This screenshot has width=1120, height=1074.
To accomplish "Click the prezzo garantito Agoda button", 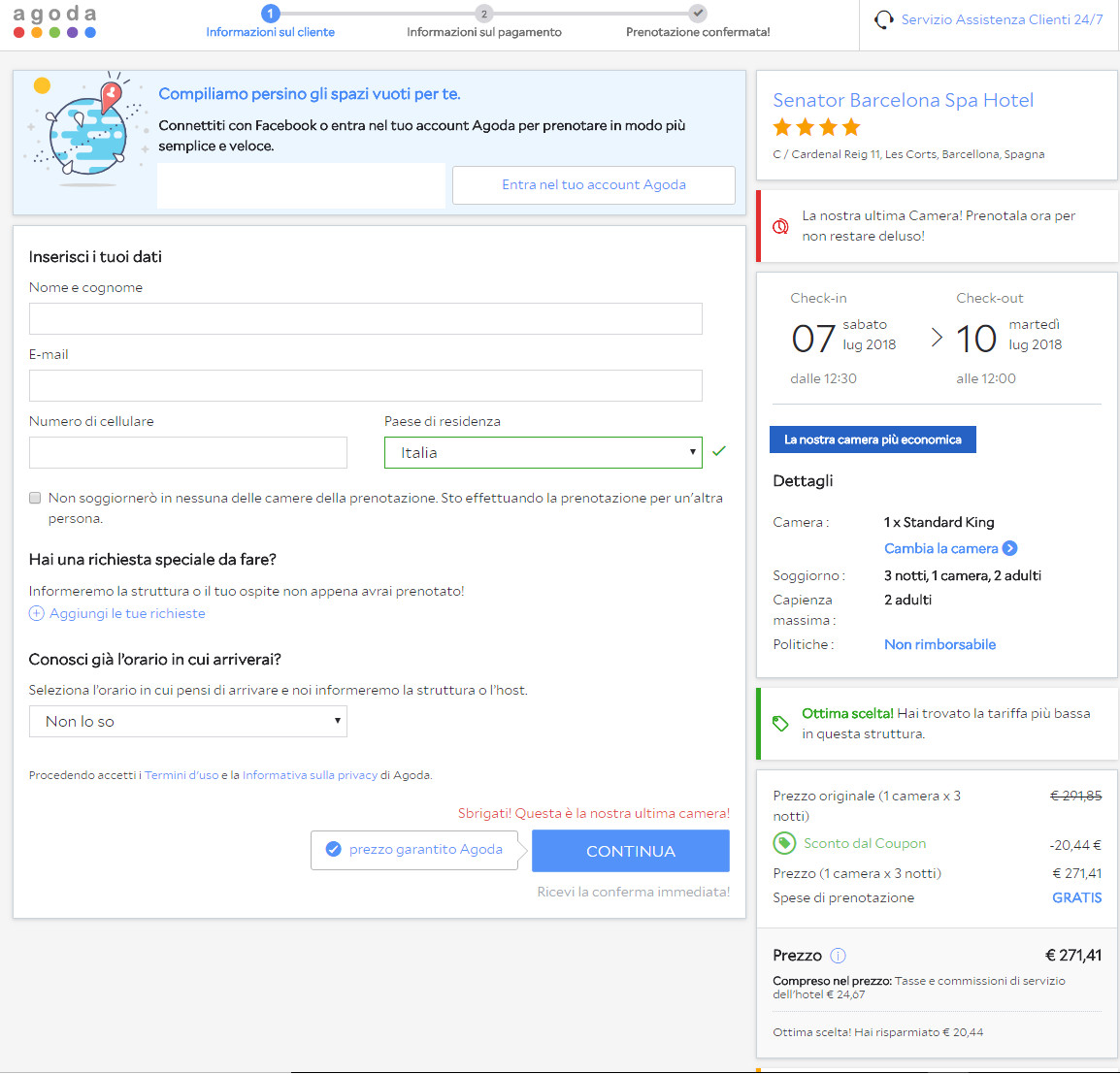I will [414, 850].
